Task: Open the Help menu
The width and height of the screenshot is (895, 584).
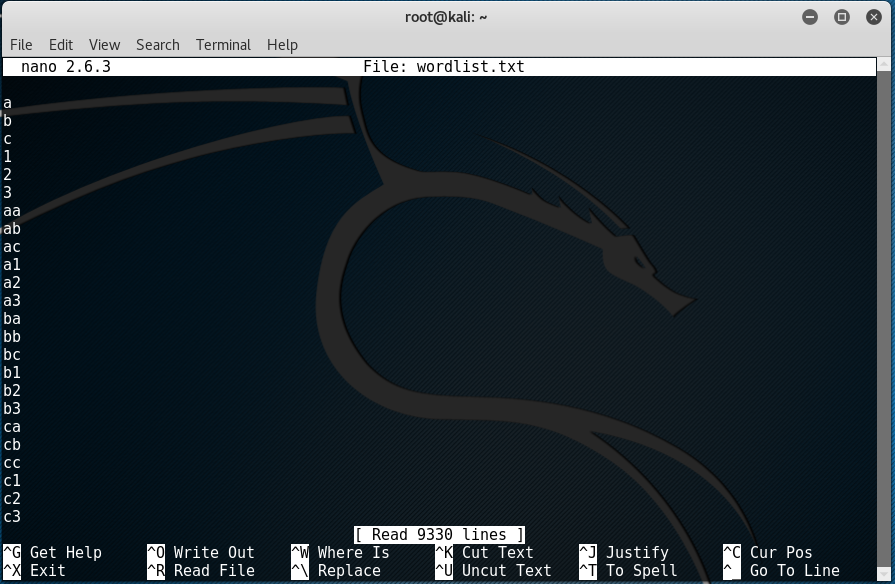Action: pyautogui.click(x=282, y=45)
